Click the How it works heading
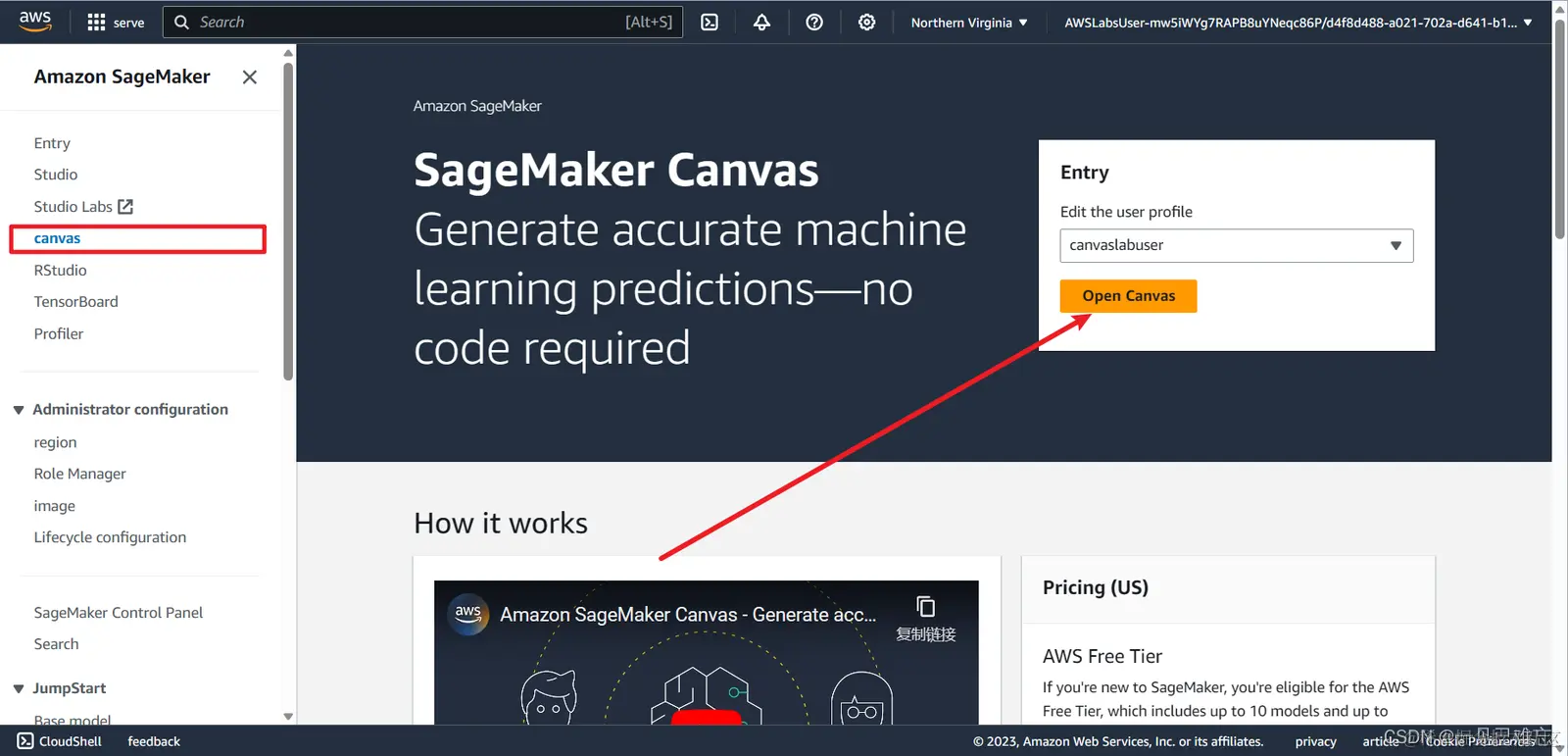1568x756 pixels. point(501,524)
